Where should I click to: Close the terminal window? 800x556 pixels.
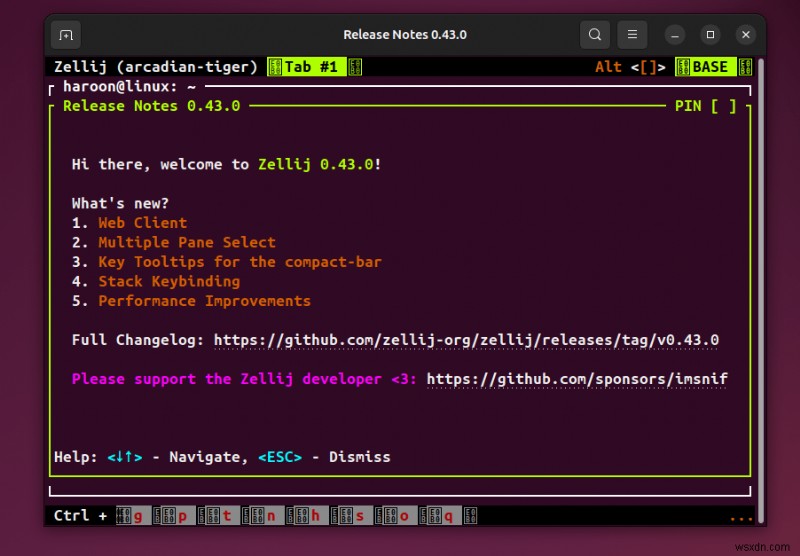(x=746, y=35)
